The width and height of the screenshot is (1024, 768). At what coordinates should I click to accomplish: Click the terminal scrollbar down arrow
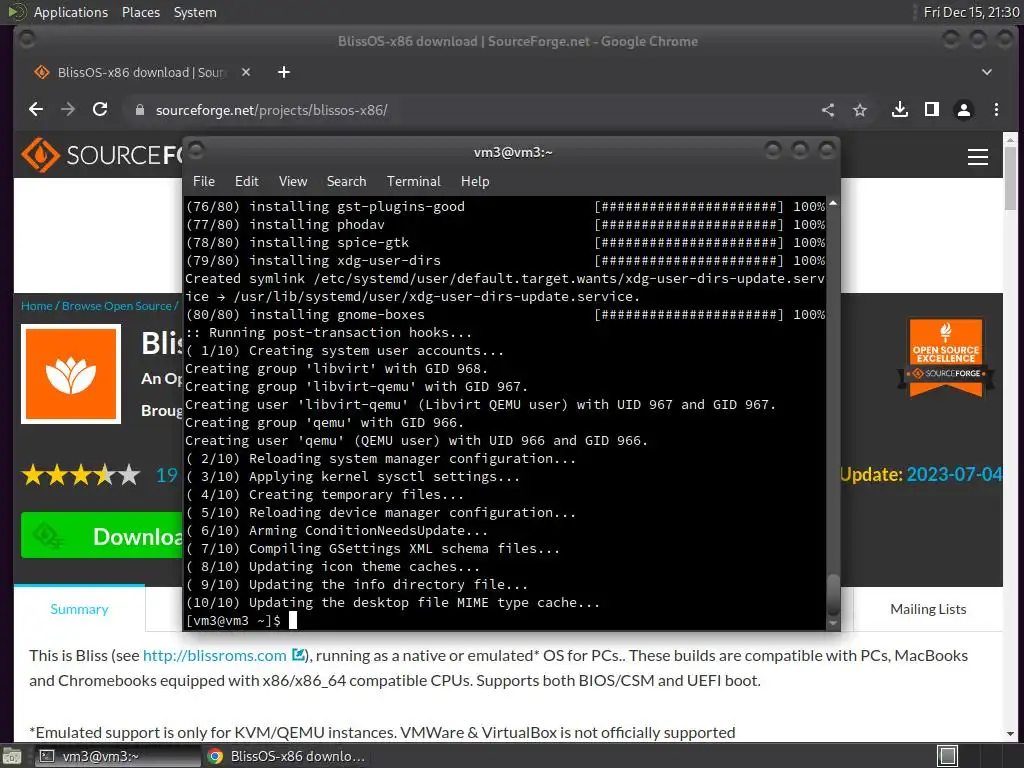click(833, 624)
